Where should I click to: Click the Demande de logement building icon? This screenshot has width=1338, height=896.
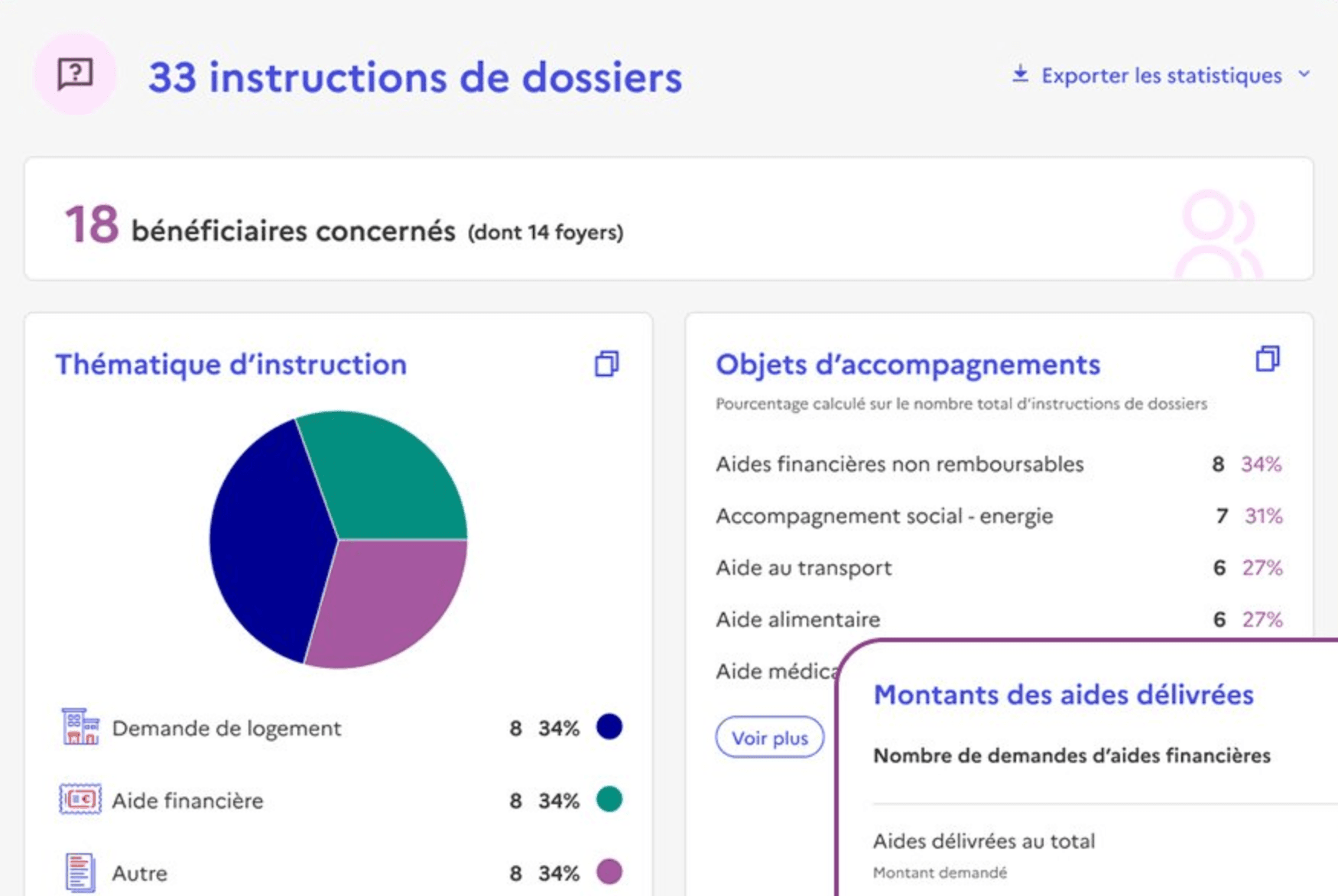(80, 726)
